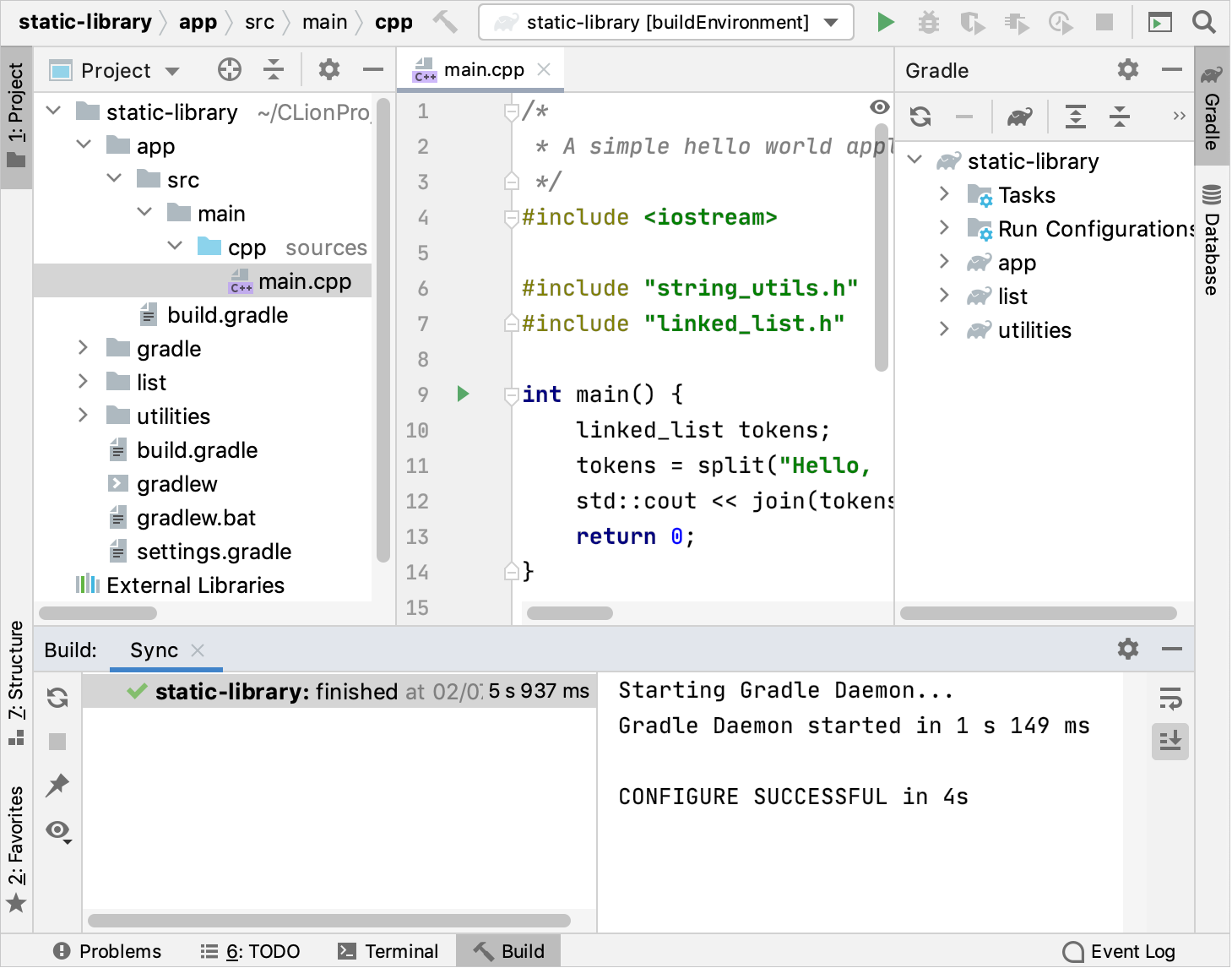Toggle scroll-to-end in Build output panel
The width and height of the screenshot is (1232, 968).
point(1170,742)
